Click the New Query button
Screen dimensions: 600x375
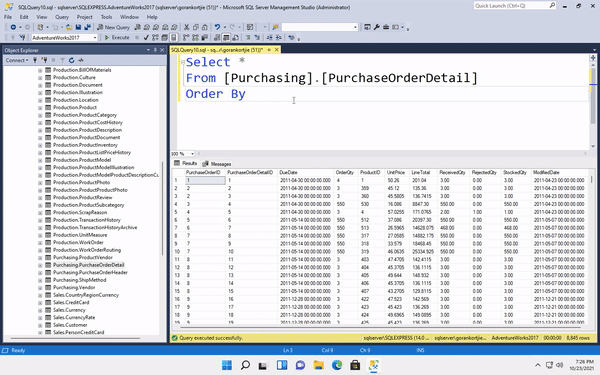tap(113, 27)
